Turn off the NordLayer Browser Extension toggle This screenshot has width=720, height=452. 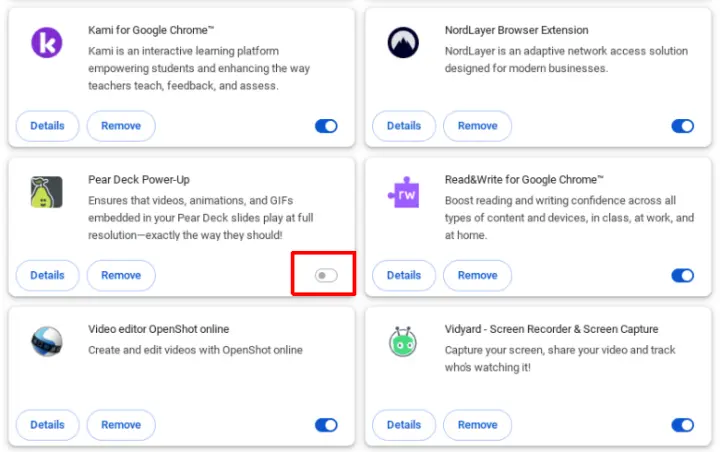[682, 126]
